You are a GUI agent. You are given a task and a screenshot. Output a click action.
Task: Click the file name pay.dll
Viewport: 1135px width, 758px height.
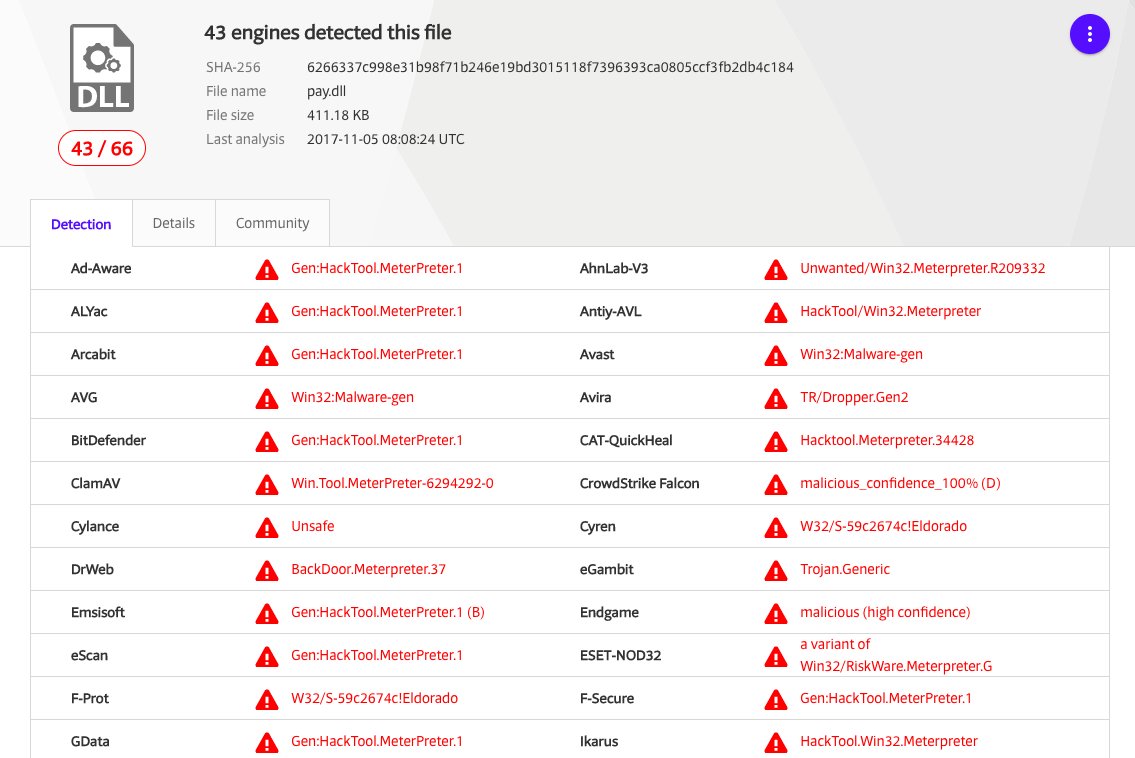(x=326, y=91)
